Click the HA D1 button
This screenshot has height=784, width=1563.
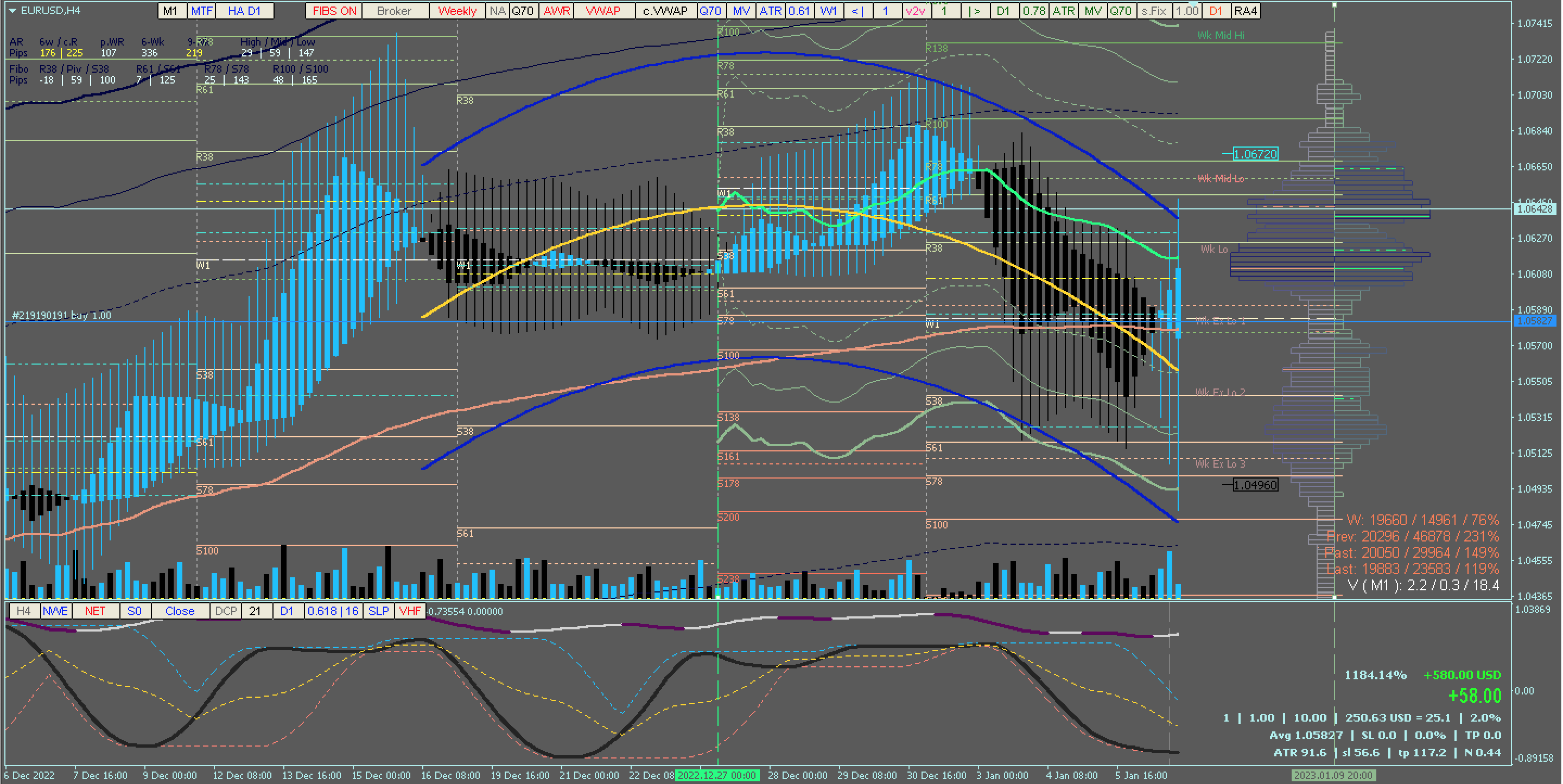tap(244, 11)
